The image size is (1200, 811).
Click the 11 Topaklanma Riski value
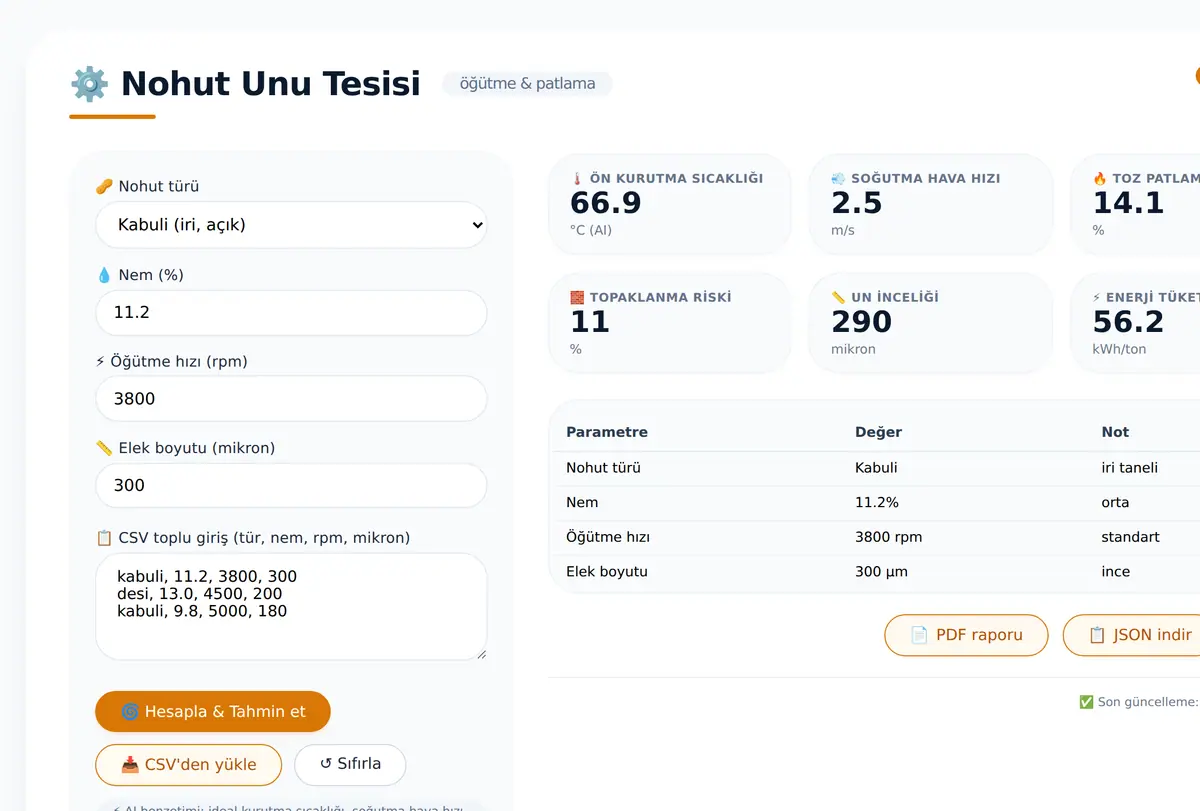tap(590, 322)
